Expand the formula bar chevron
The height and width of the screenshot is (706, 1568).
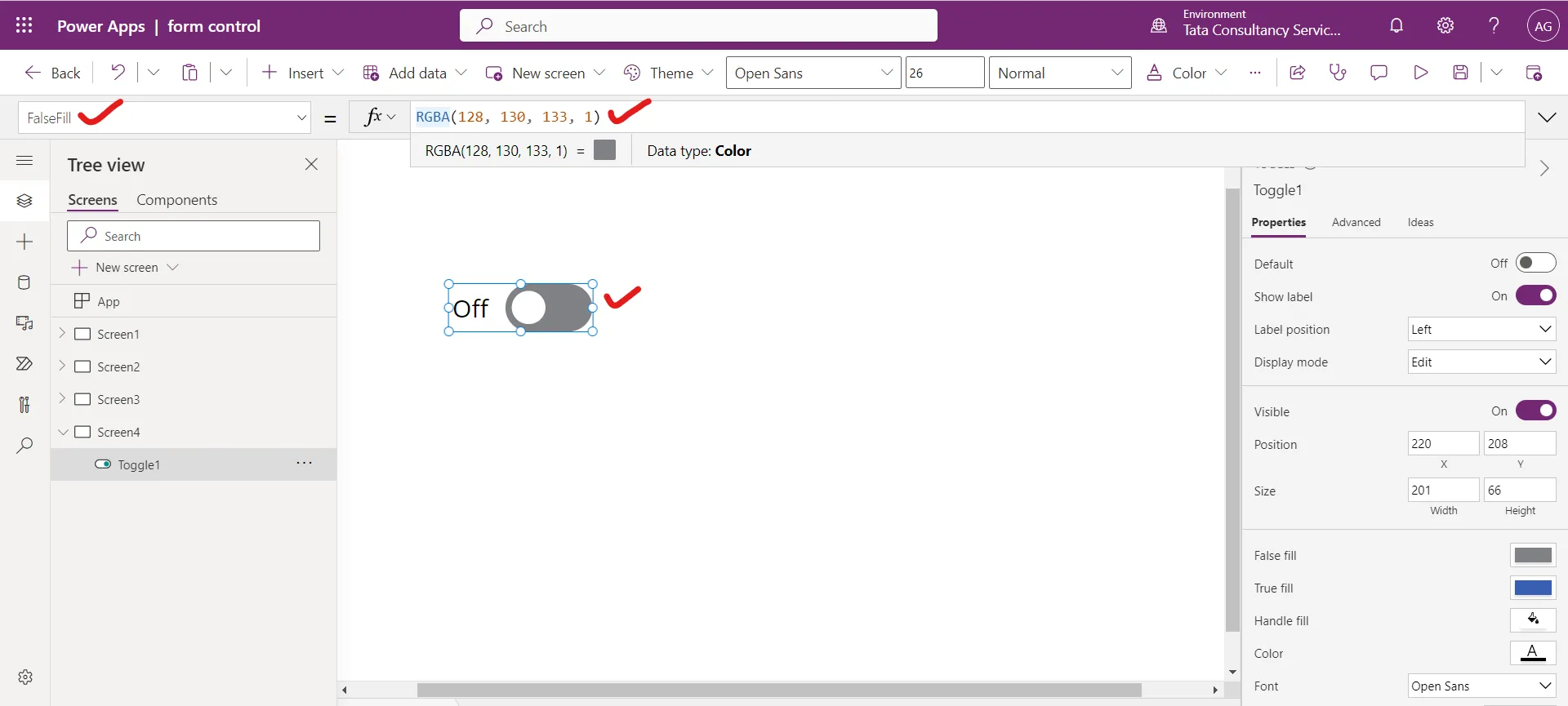point(1547,118)
